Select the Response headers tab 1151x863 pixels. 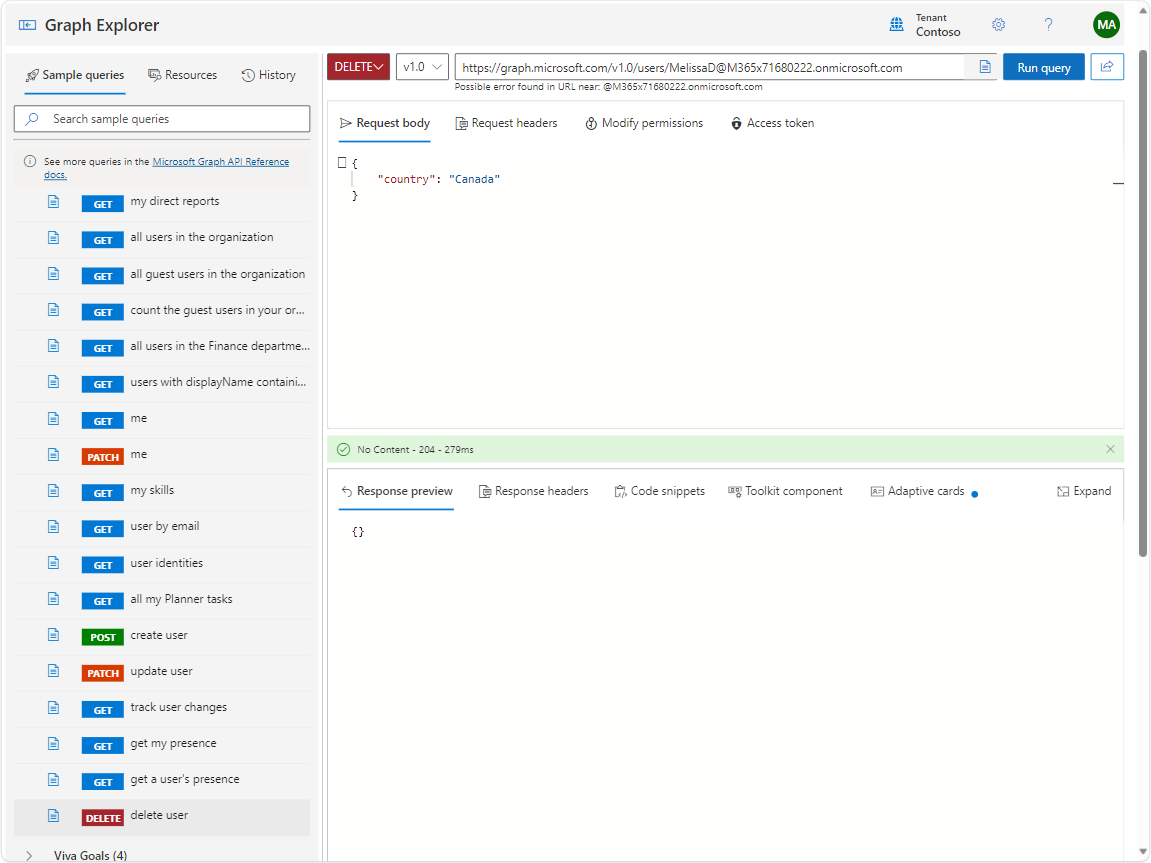click(x=534, y=491)
